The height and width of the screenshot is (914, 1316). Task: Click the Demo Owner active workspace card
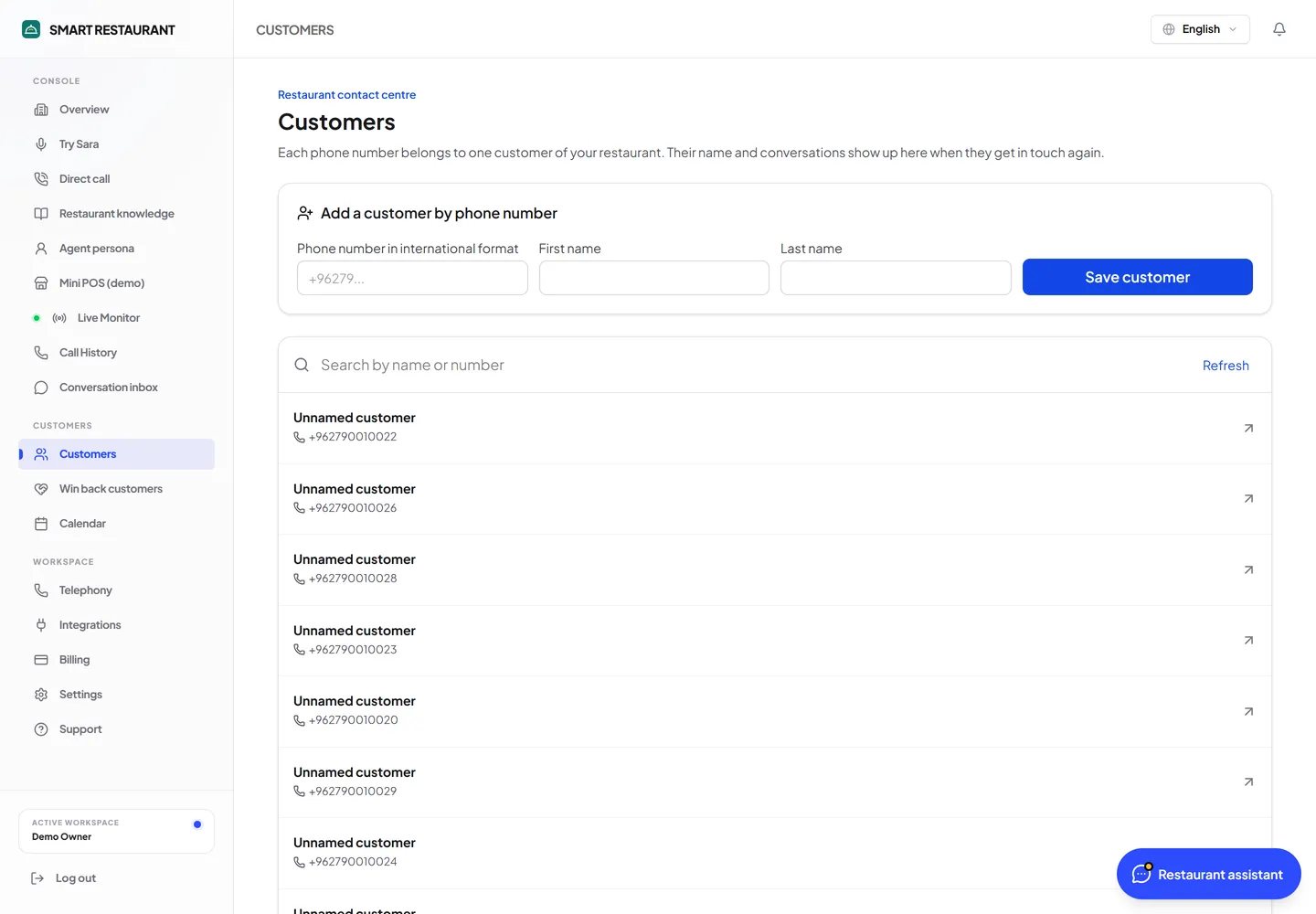click(116, 831)
